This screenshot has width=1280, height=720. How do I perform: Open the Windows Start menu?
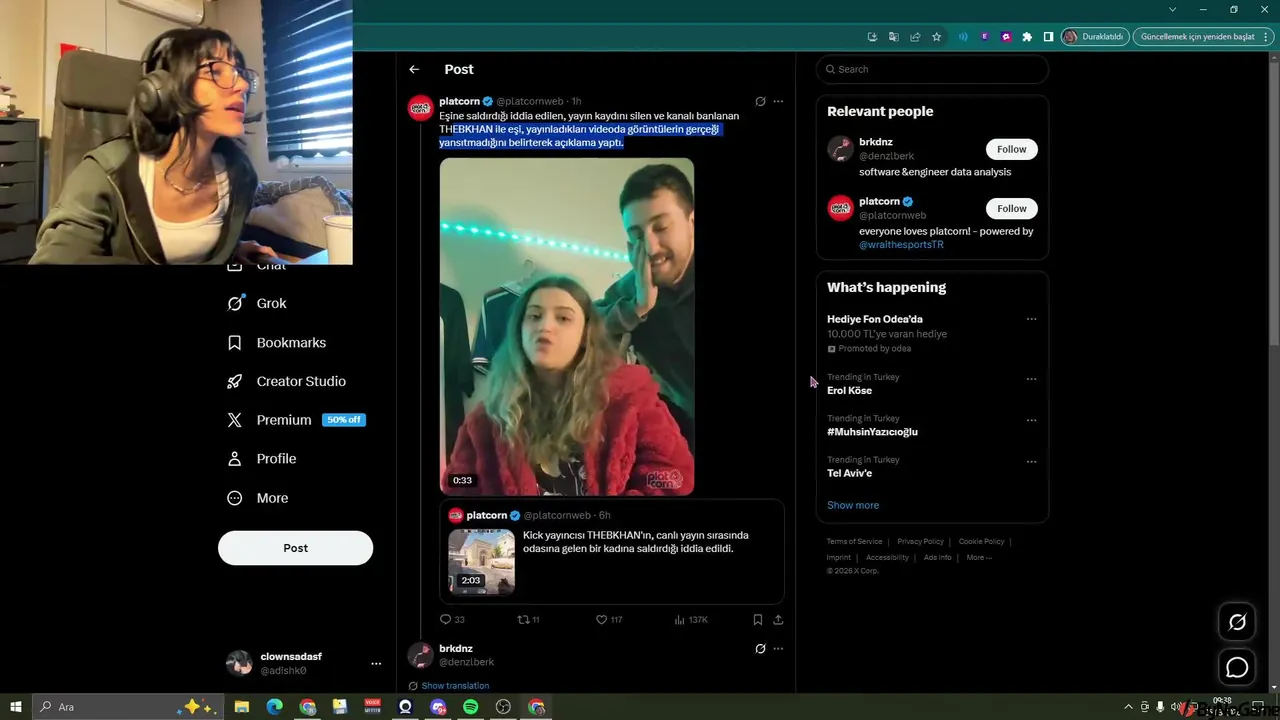pos(16,707)
